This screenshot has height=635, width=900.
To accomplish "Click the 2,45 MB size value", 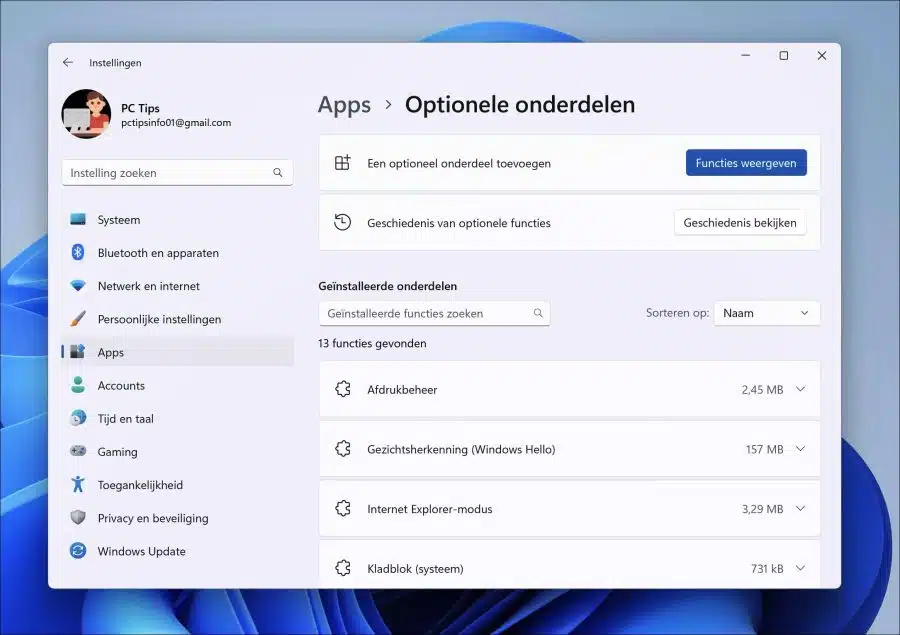I will [x=762, y=390].
